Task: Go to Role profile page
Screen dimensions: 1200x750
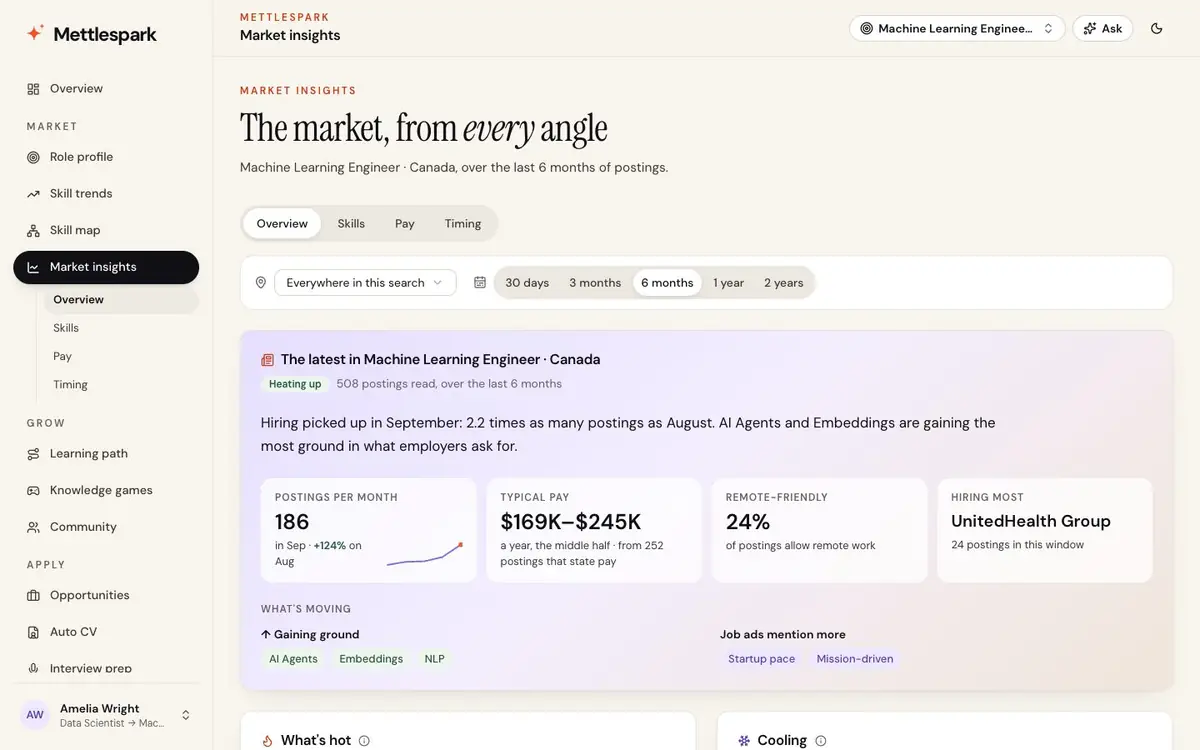Action: (x=106, y=157)
